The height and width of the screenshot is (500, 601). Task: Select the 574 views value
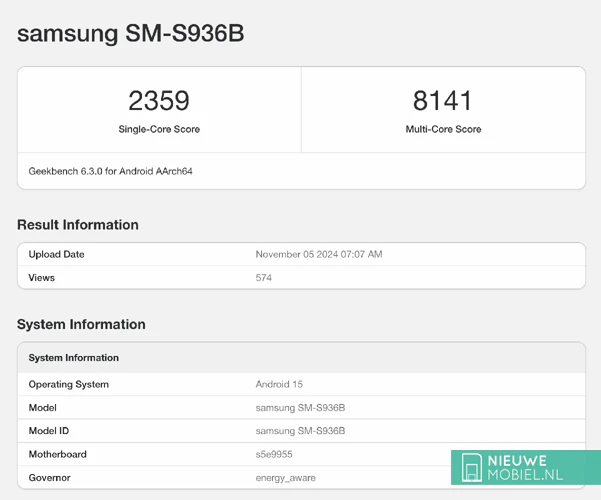tap(264, 278)
